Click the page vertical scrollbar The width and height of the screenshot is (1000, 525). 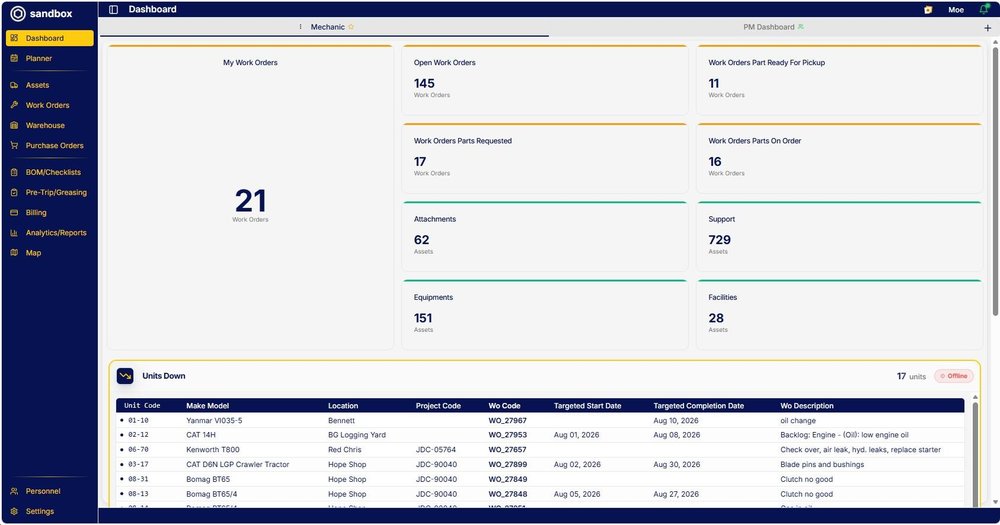coord(995,181)
